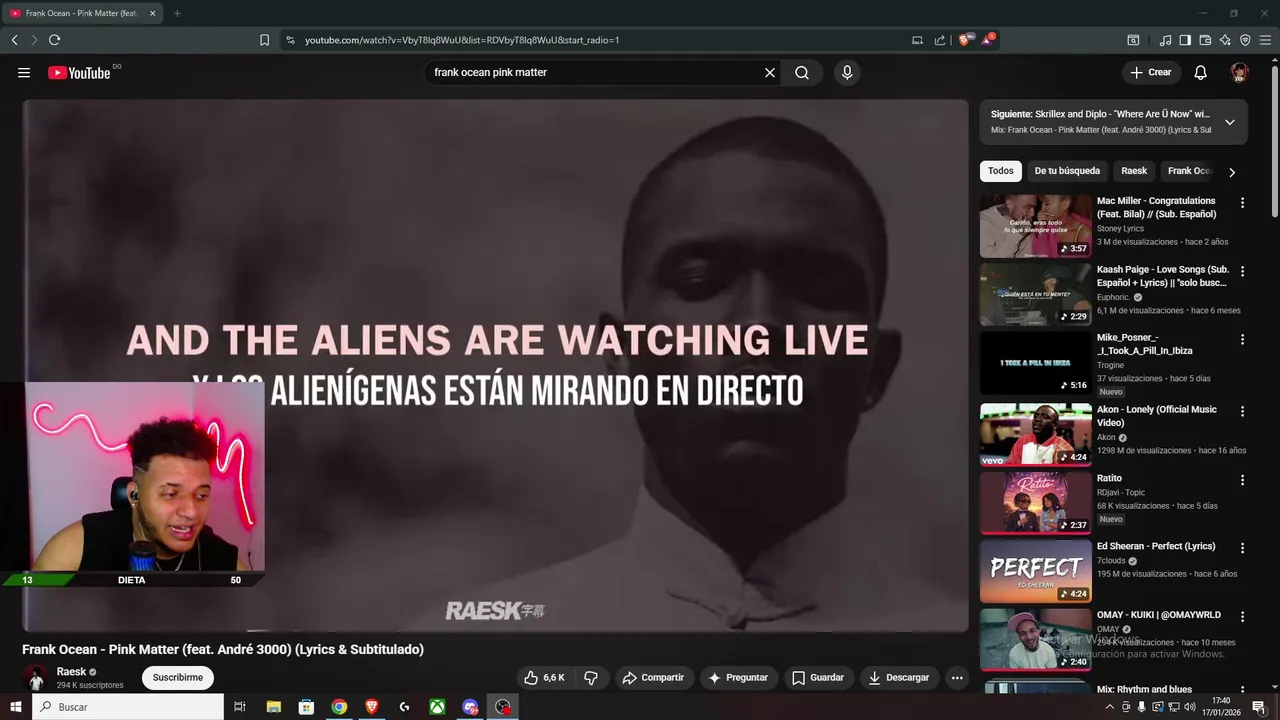Image resolution: width=1280 pixels, height=720 pixels.
Task: Open options for Akon Lonely video
Action: (x=1243, y=411)
